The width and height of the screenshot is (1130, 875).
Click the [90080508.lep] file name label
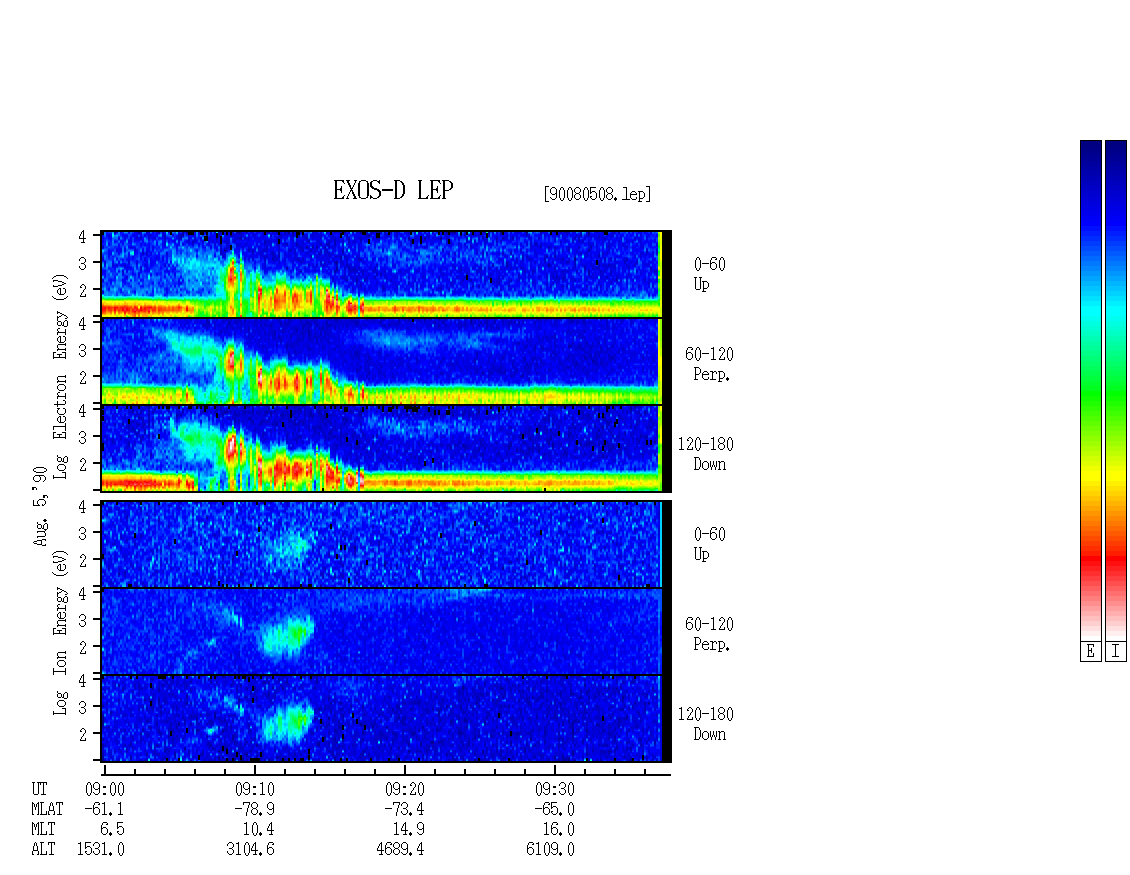[597, 194]
